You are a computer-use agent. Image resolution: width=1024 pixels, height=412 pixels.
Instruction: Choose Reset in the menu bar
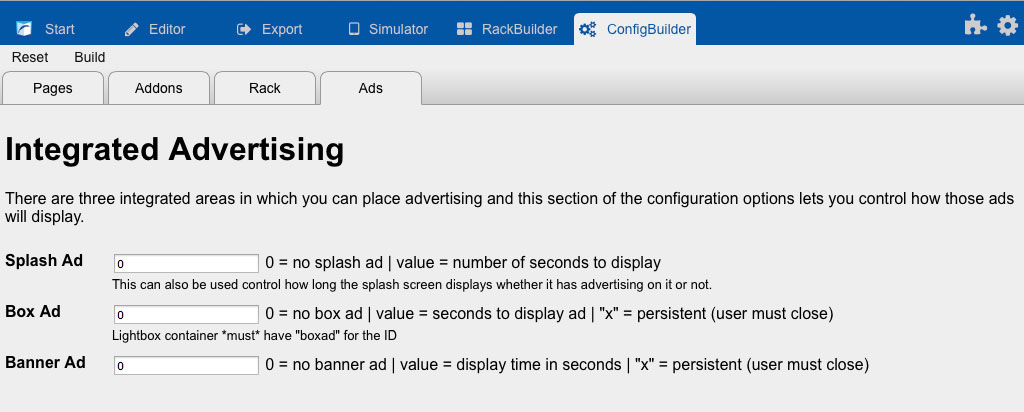30,57
